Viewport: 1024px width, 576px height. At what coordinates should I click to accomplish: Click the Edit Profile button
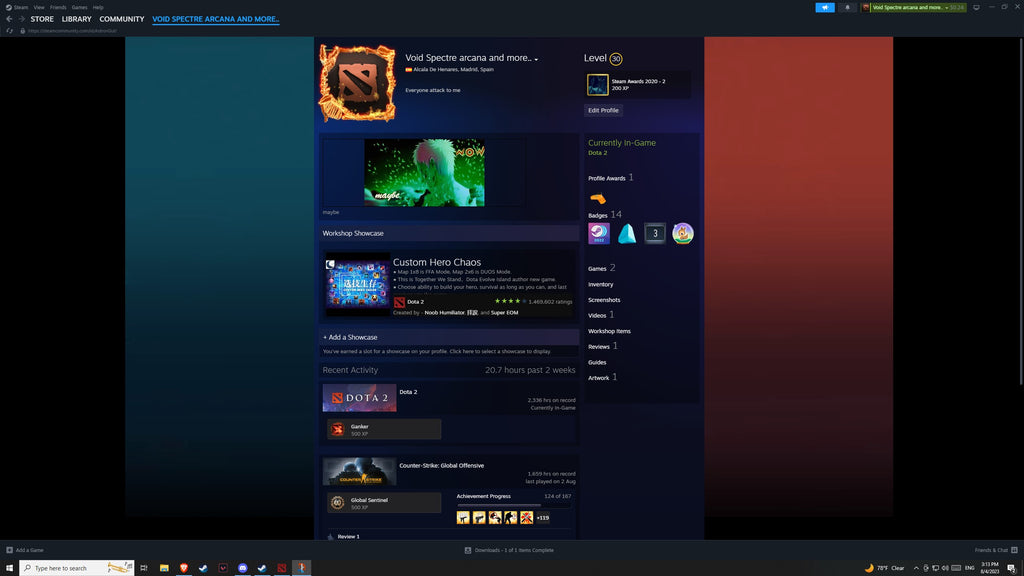tap(603, 110)
